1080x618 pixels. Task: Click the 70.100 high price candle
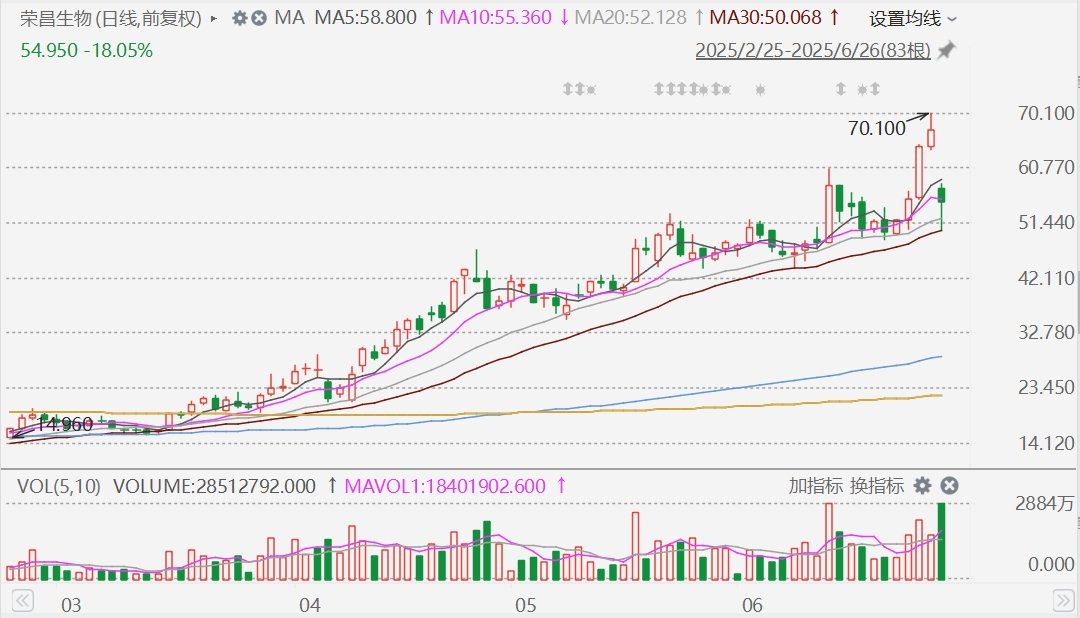click(x=931, y=132)
